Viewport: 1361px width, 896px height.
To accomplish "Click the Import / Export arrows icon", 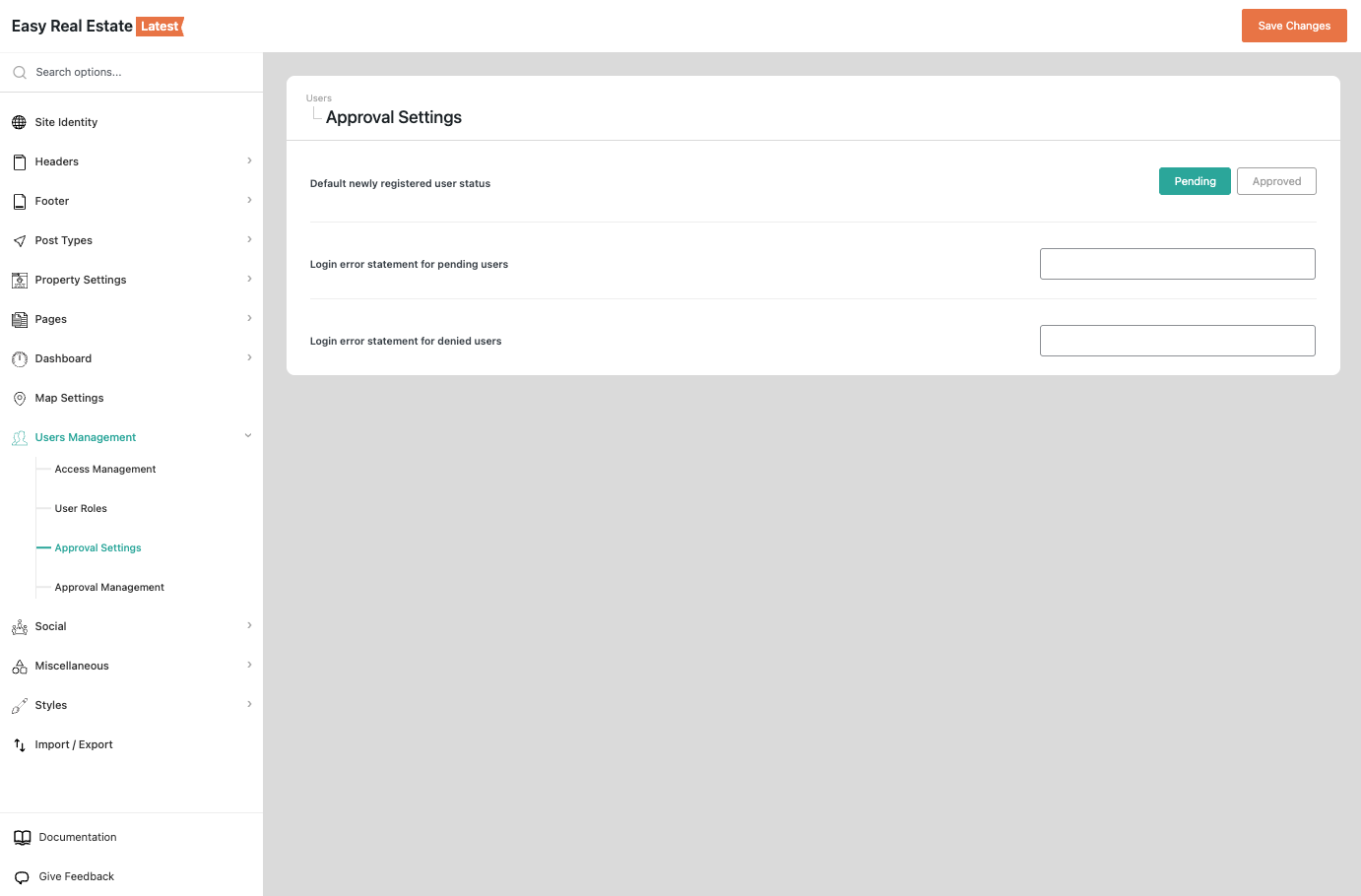I will coord(19,744).
